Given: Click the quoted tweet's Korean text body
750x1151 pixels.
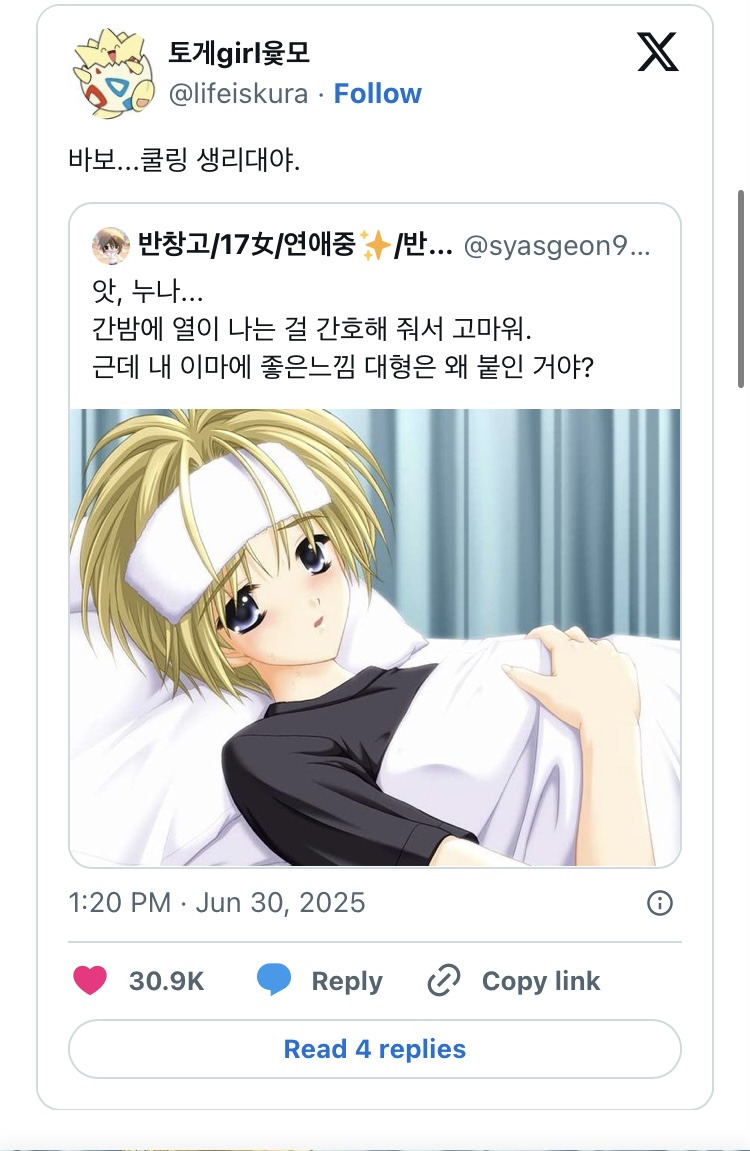Looking at the screenshot, I should click(x=343, y=328).
